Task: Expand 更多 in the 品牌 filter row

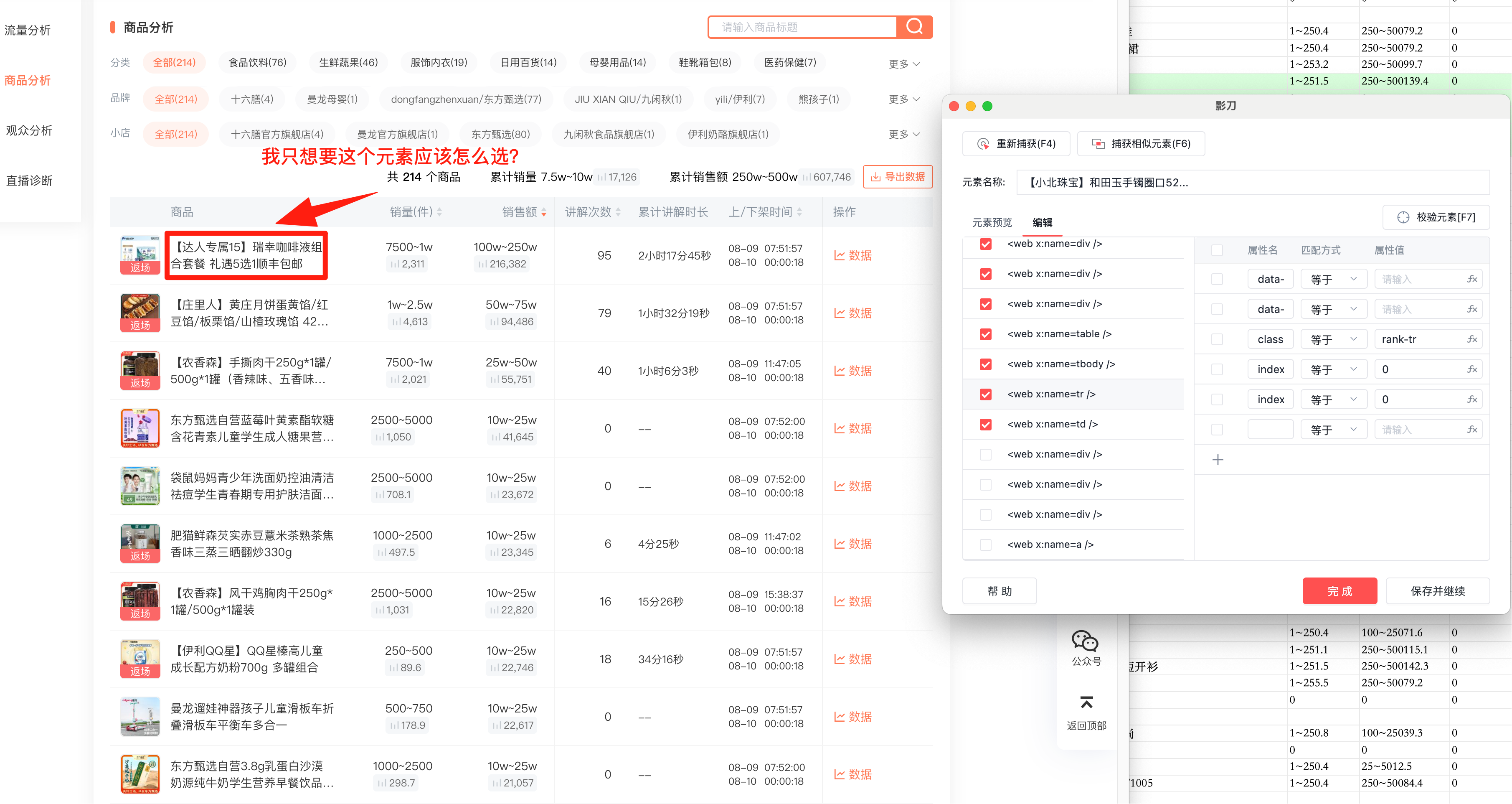Action: [904, 99]
